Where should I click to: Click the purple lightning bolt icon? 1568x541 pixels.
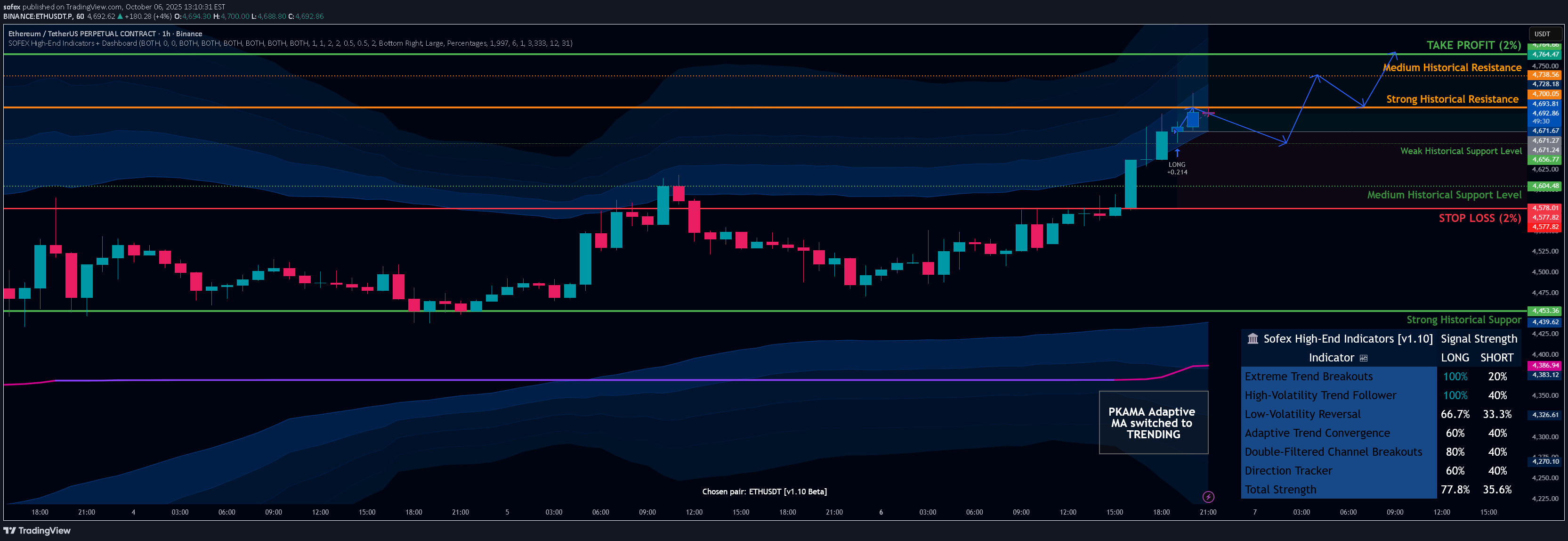coord(1208,497)
